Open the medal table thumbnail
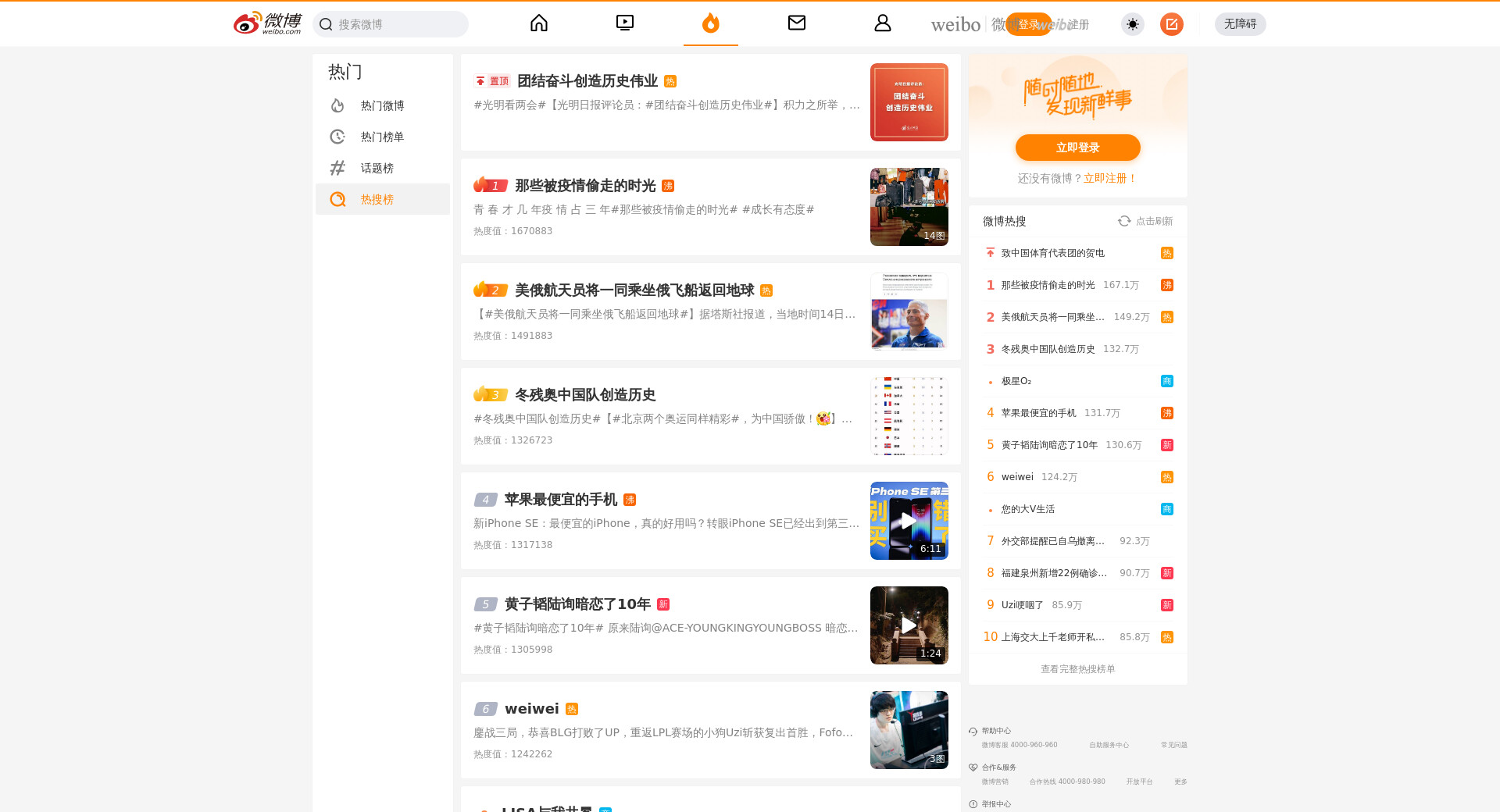1500x812 pixels. (x=909, y=416)
